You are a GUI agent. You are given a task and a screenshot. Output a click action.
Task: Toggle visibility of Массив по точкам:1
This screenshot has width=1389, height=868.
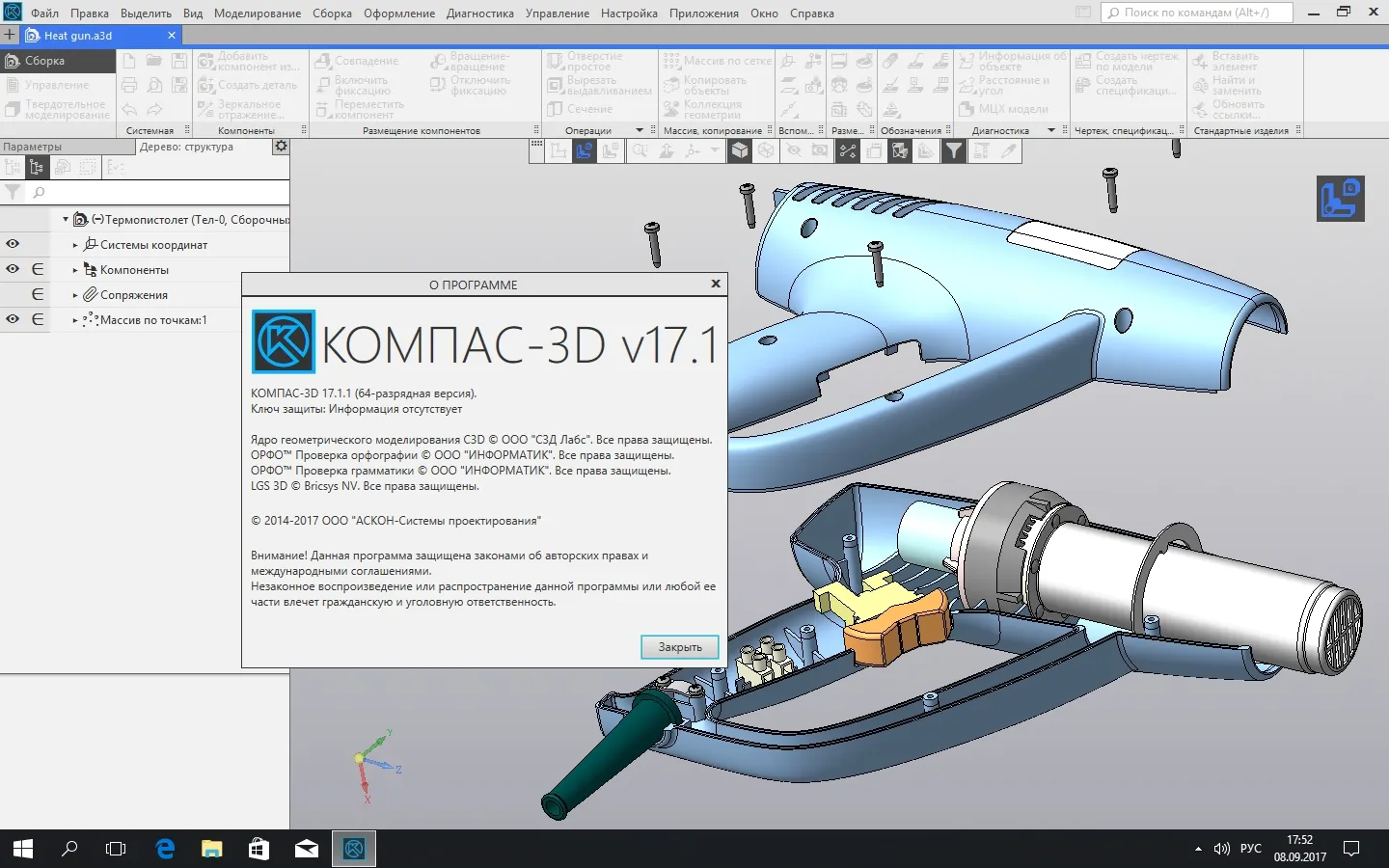[x=13, y=319]
